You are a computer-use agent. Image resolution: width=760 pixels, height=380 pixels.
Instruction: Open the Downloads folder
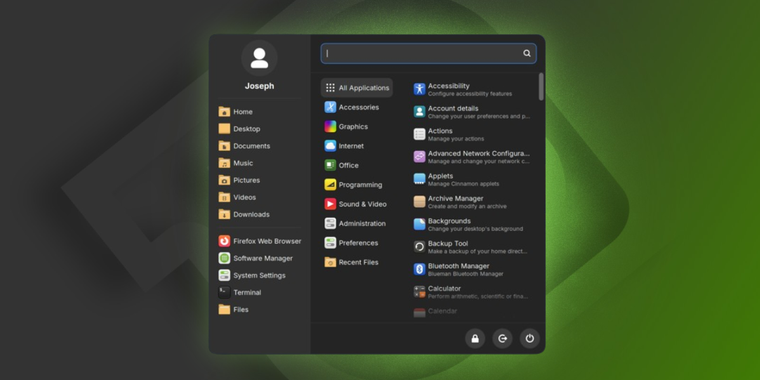[244, 214]
